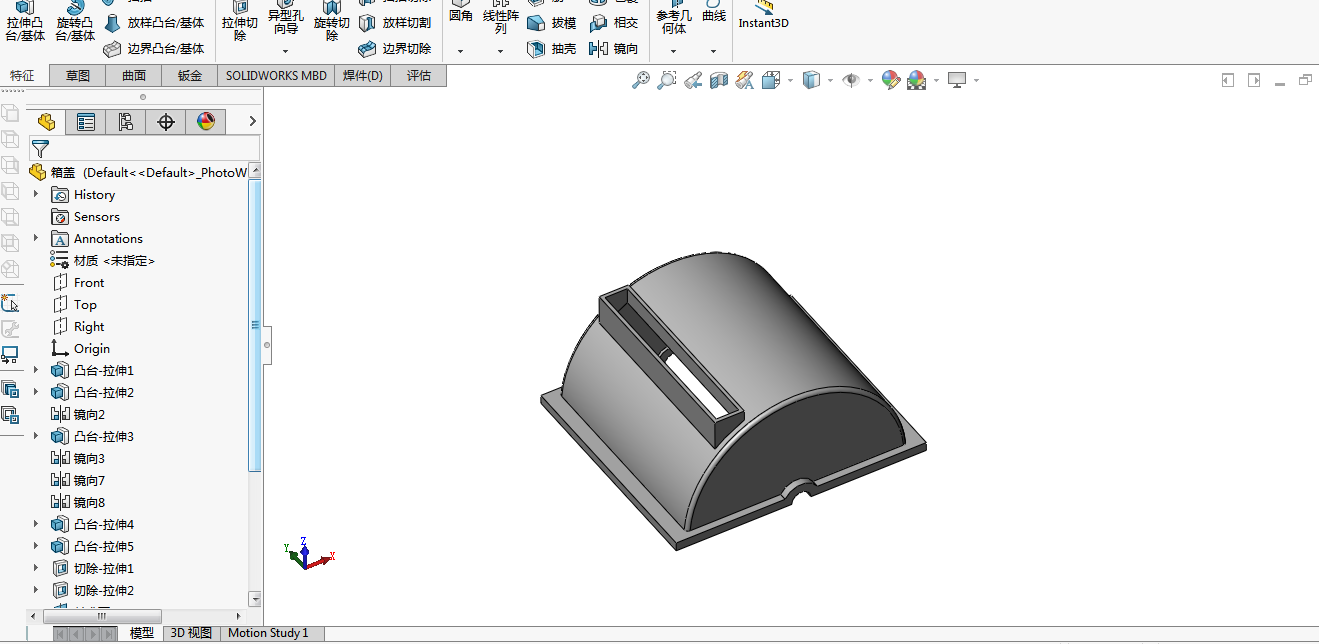Viewport: 1319px width, 644px height.
Task: Open the 异型孔向导 dropdown arrow
Action: point(285,51)
